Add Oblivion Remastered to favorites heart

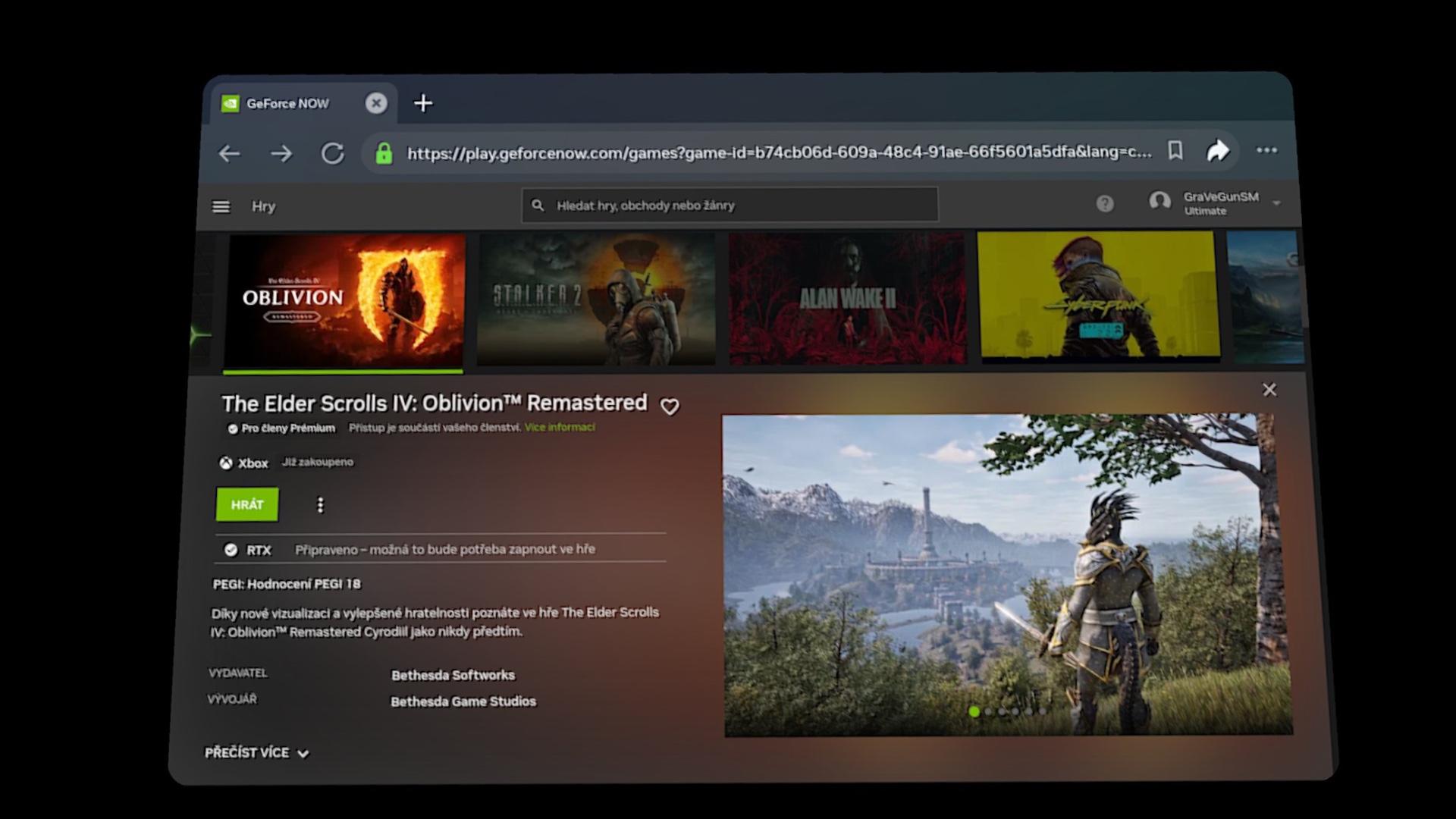670,406
